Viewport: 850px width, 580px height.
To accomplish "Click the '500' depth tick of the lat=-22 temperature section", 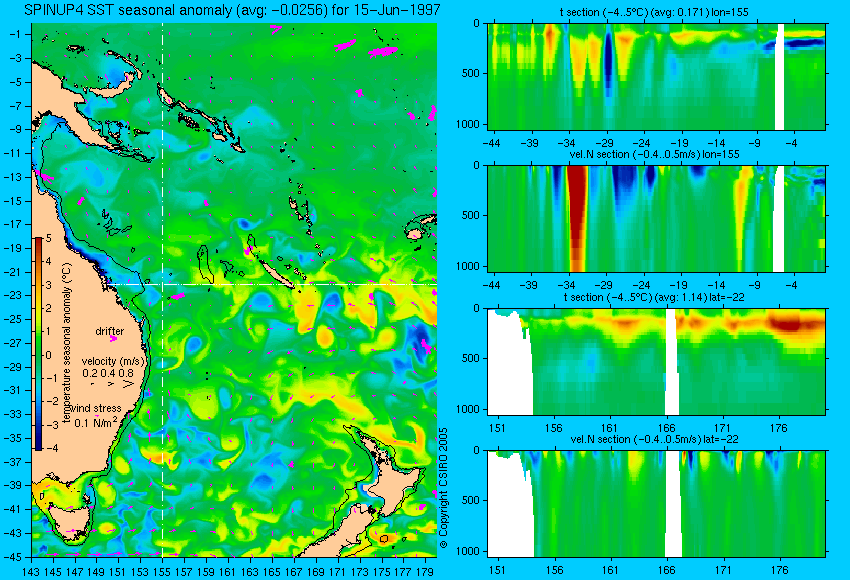I will point(470,358).
